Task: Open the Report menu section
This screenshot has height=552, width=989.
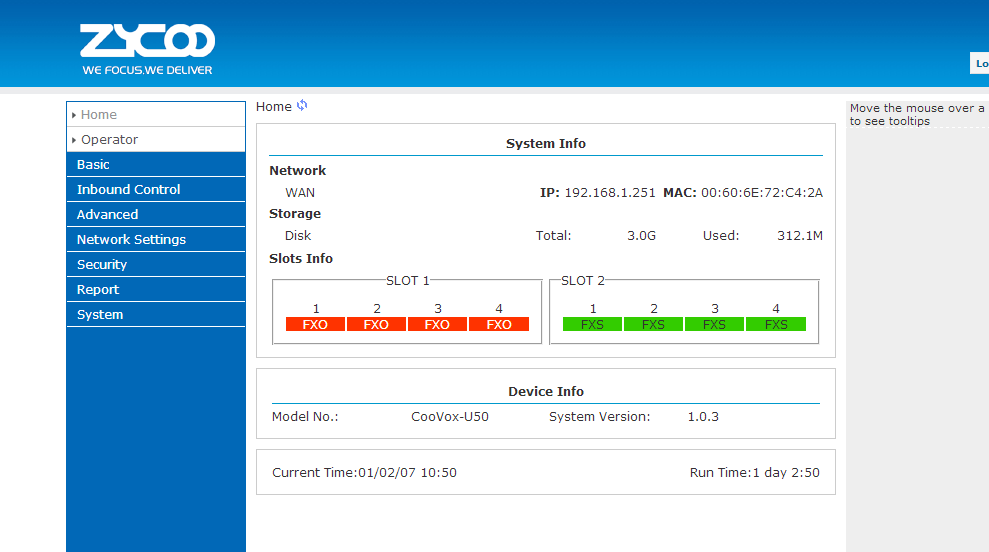Action: [x=98, y=290]
